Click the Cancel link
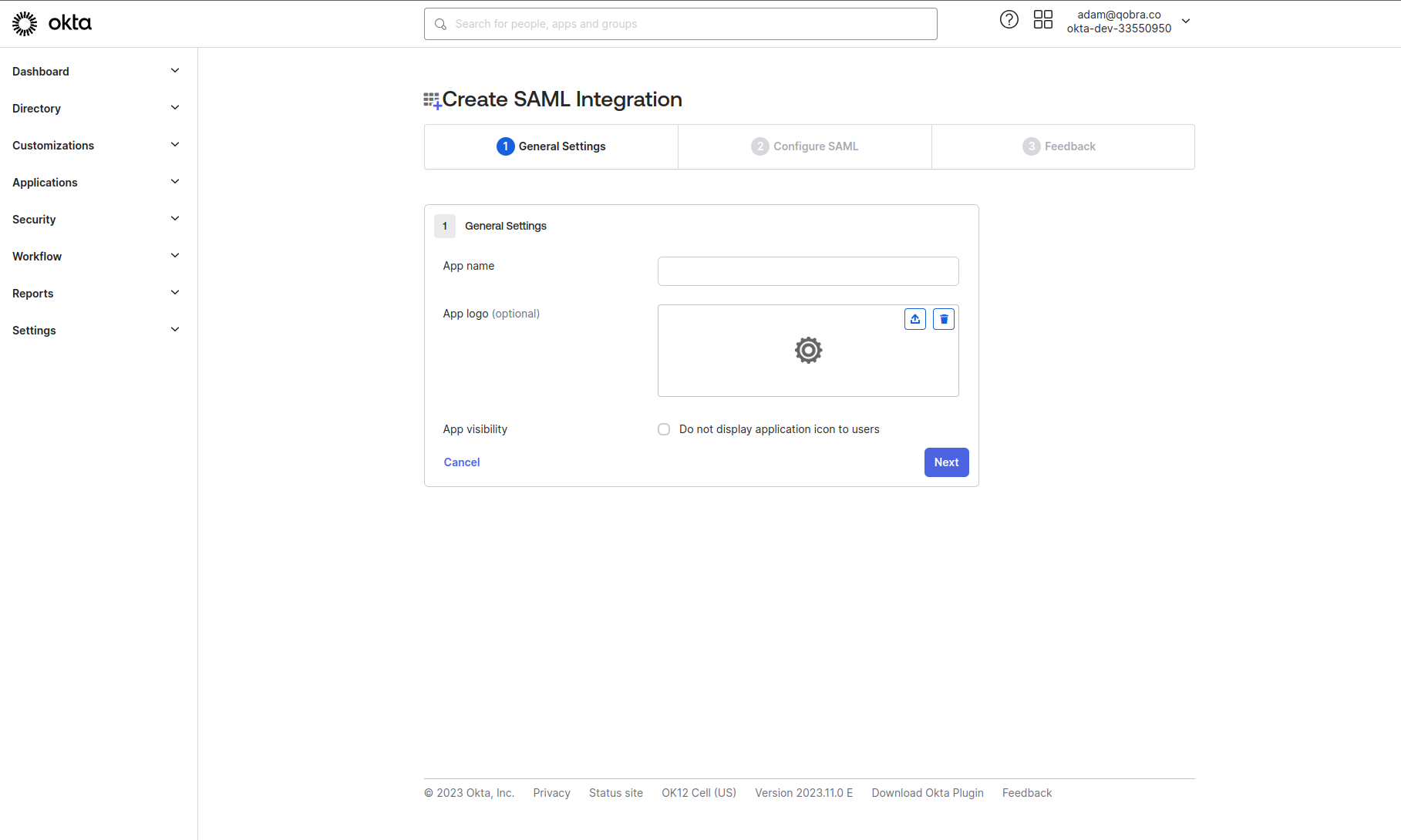The height and width of the screenshot is (840, 1401). coord(462,462)
